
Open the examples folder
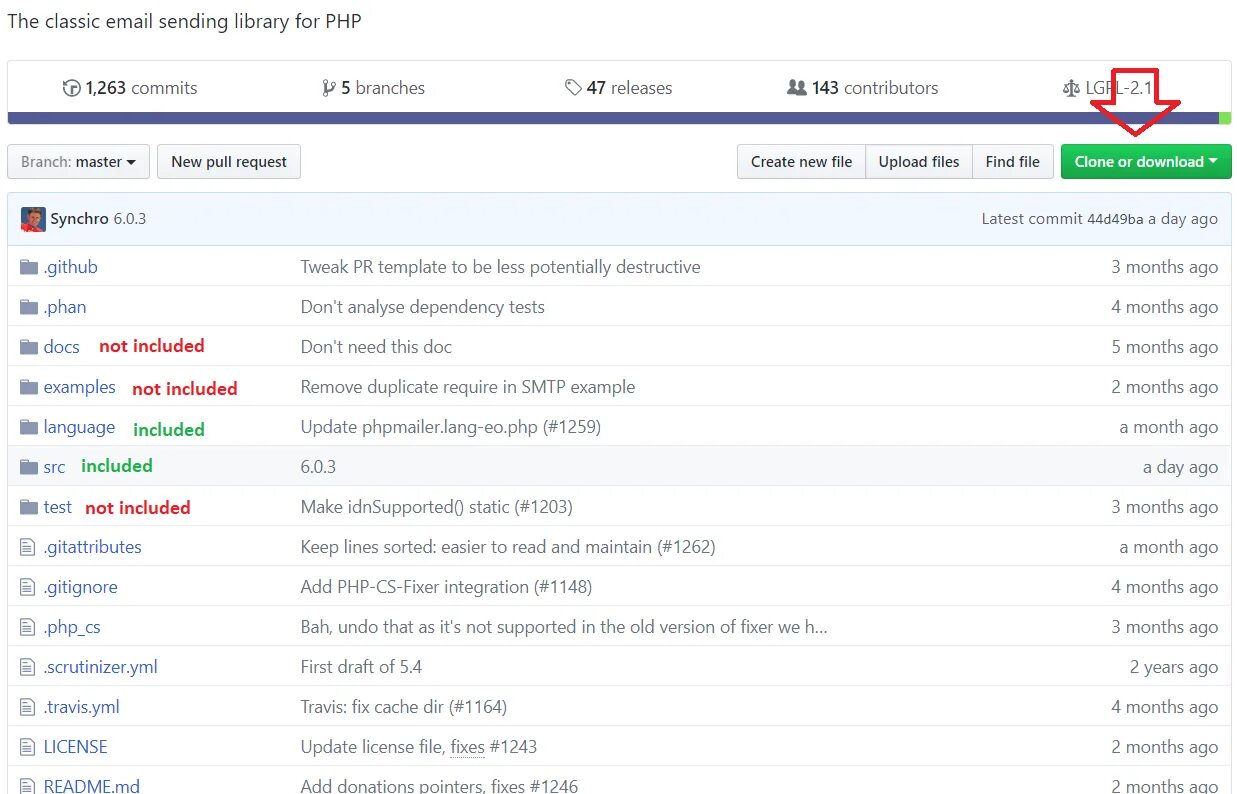[79, 387]
